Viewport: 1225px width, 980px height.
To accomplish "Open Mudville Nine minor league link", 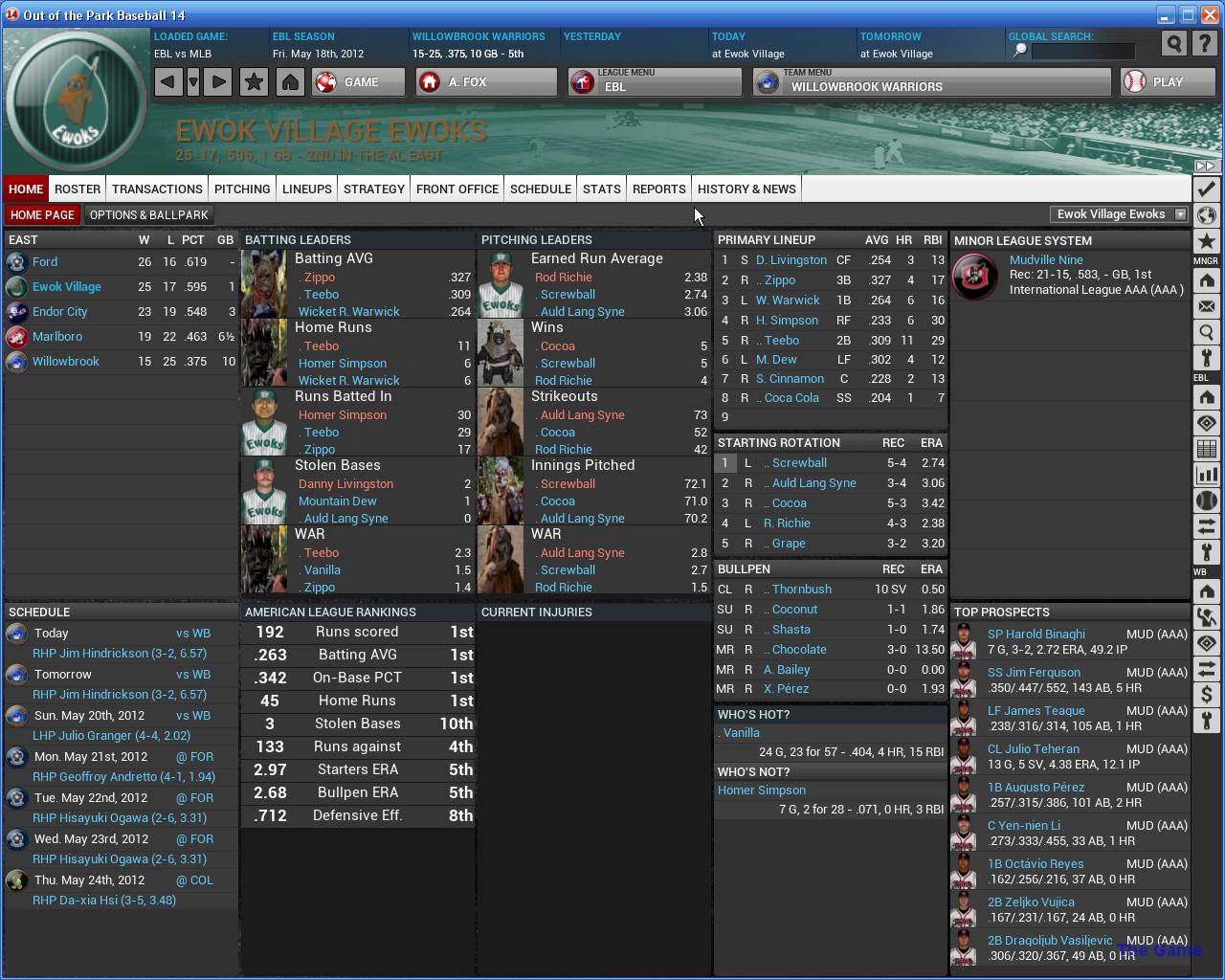I will click(1046, 259).
